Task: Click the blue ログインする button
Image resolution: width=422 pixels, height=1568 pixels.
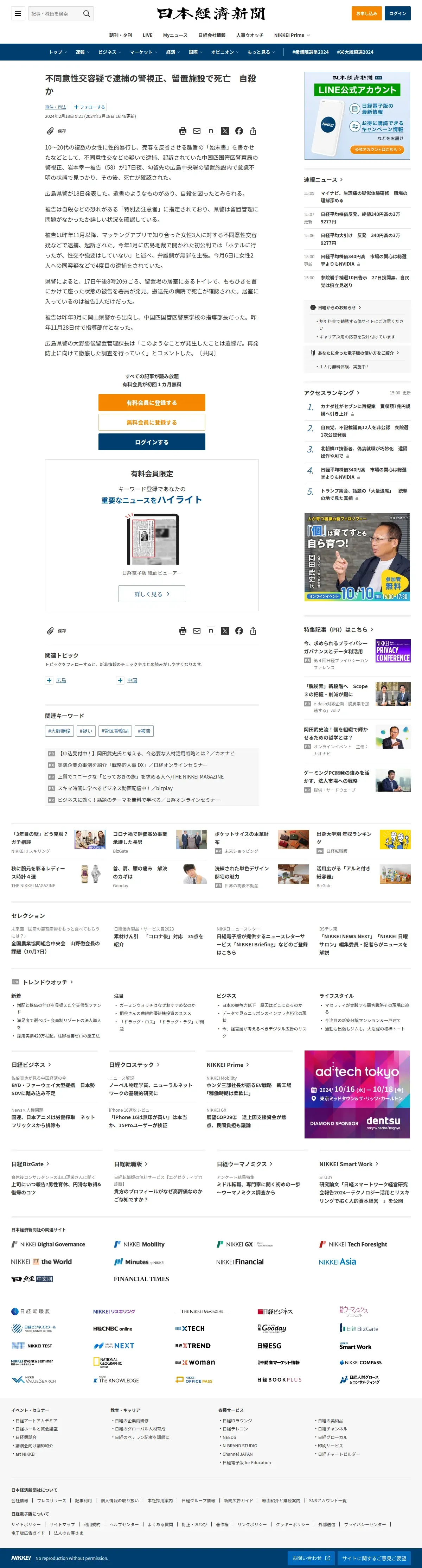Action: [152, 442]
